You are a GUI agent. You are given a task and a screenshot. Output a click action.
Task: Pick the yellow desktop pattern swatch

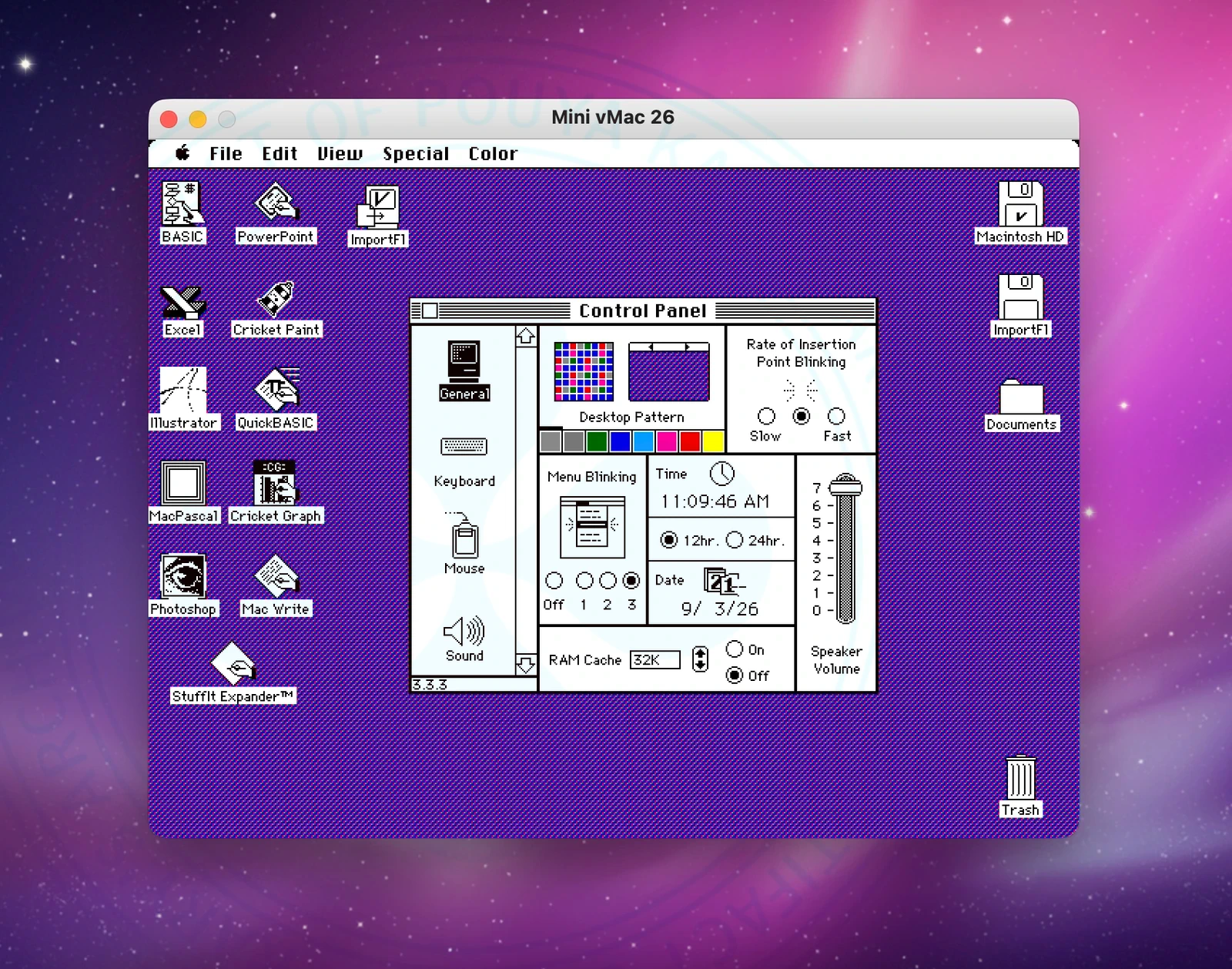tap(713, 441)
